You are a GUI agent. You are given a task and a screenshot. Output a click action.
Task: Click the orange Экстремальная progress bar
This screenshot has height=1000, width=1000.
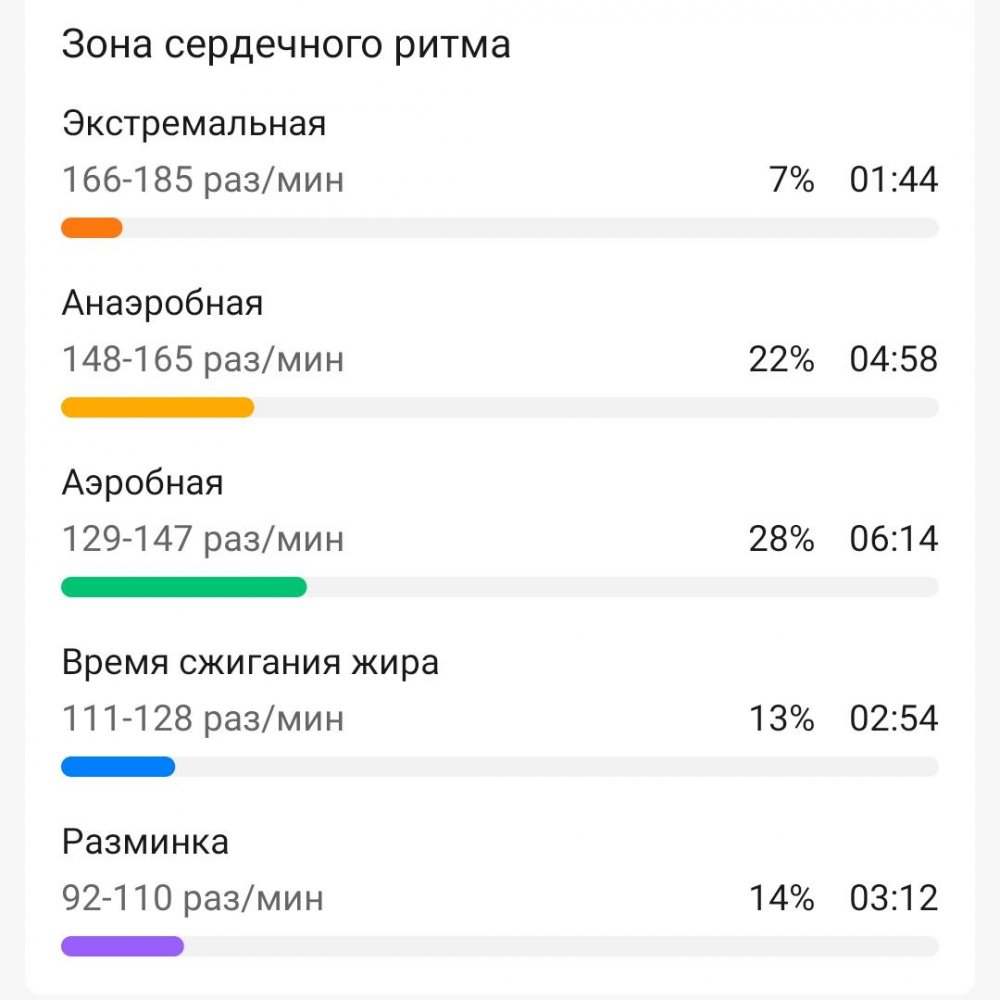click(92, 228)
